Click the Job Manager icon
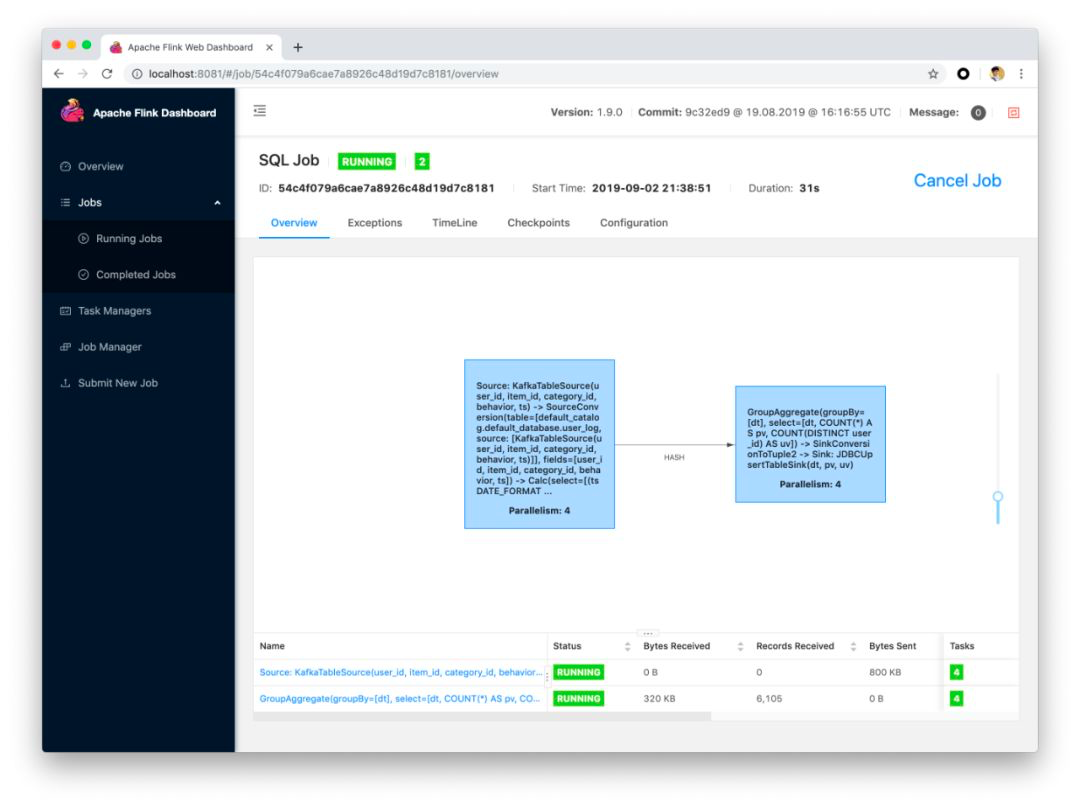This screenshot has height=807, width=1080. tap(65, 347)
